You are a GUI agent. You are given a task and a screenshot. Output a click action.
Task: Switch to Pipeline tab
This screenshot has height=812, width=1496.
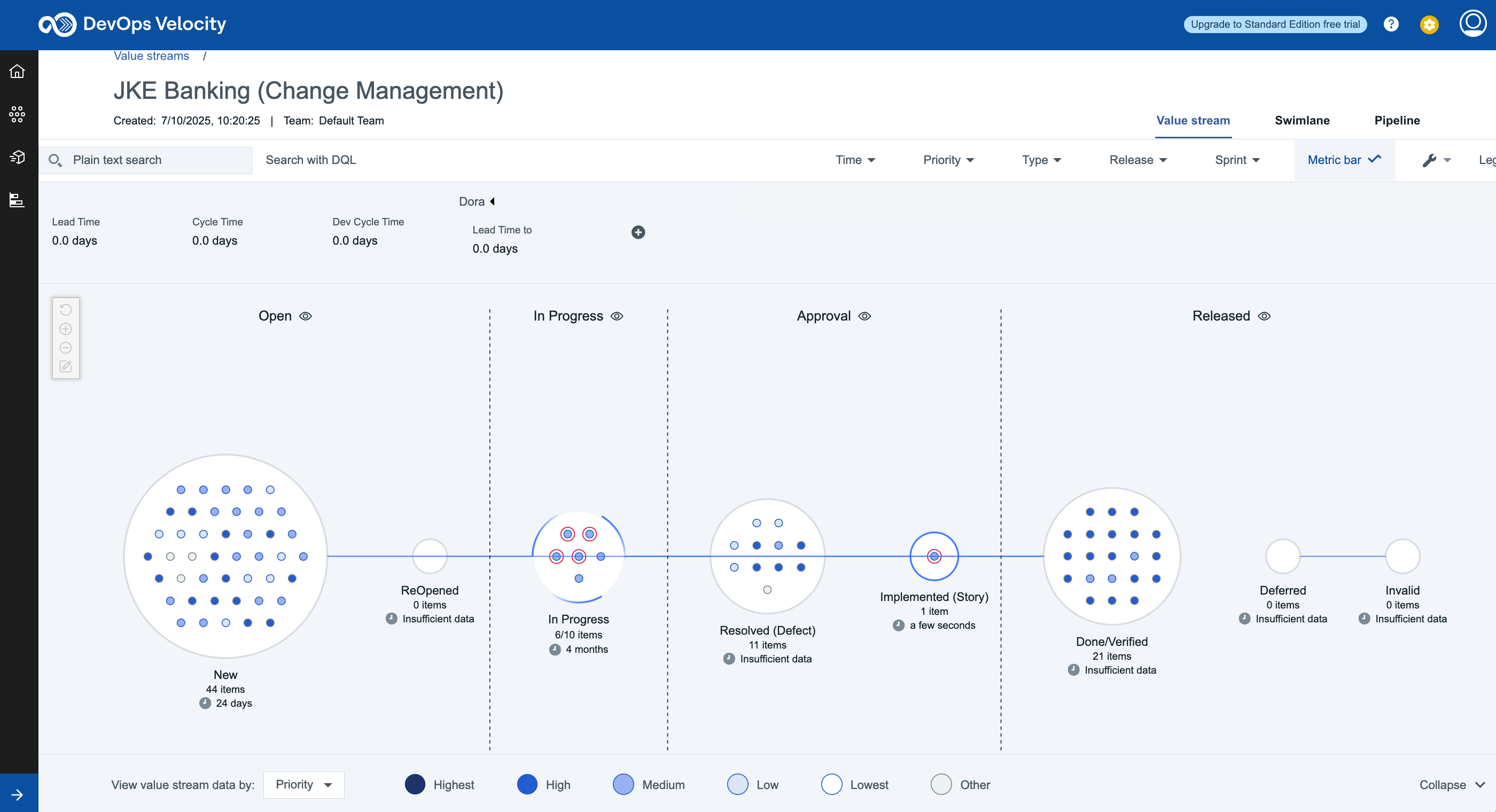[1397, 121]
